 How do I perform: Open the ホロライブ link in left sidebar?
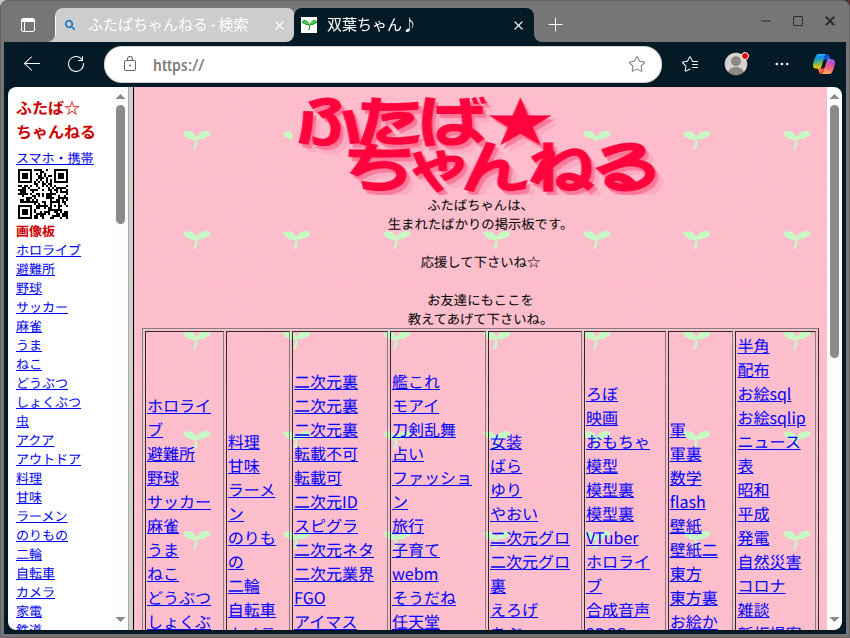point(48,250)
